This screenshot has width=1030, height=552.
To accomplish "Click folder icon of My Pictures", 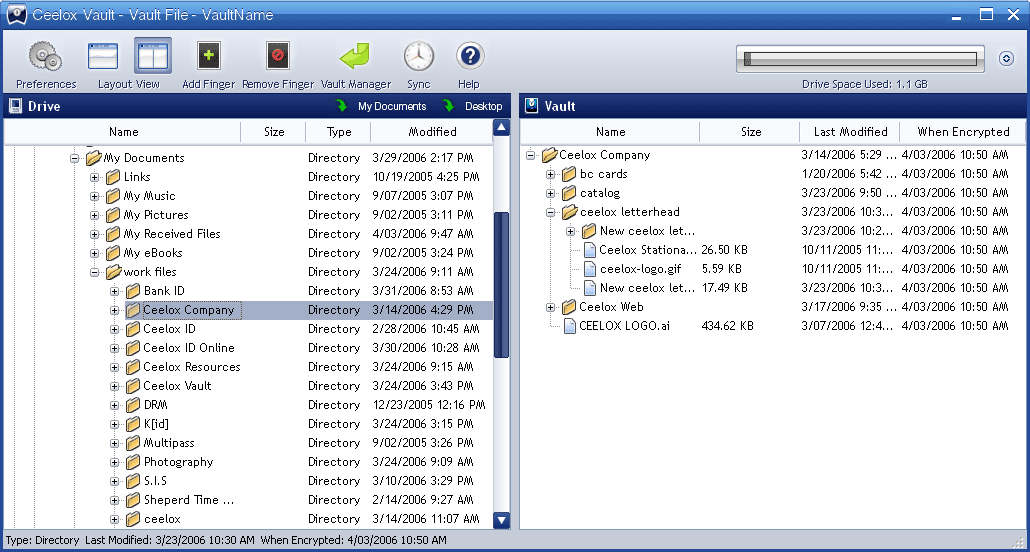I will [x=113, y=215].
